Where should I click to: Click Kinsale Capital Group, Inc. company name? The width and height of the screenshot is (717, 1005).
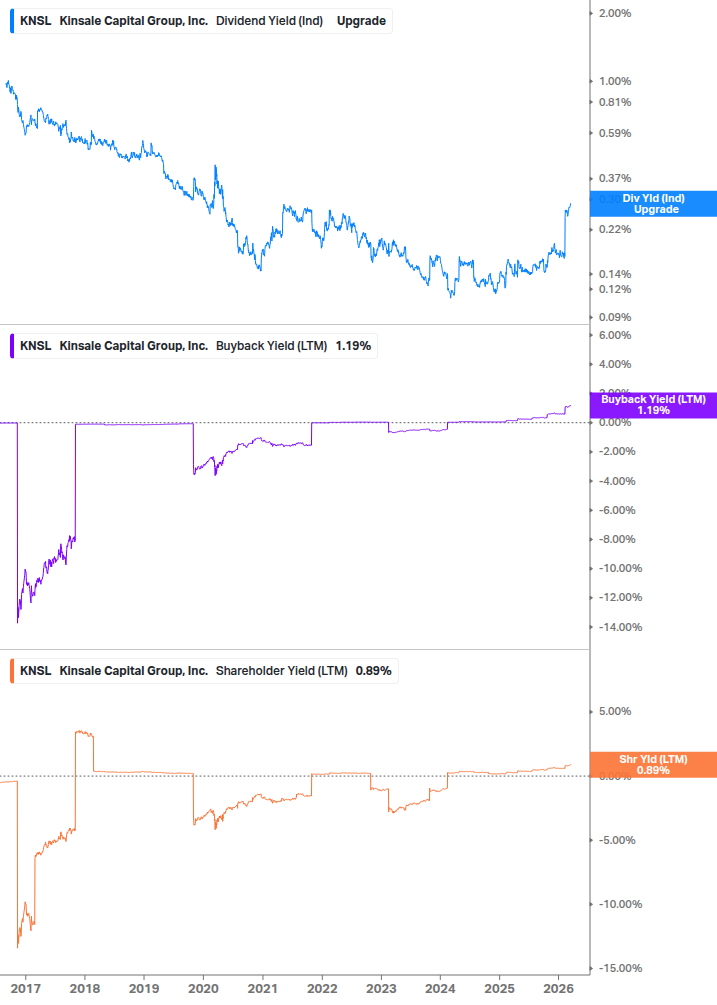point(135,19)
